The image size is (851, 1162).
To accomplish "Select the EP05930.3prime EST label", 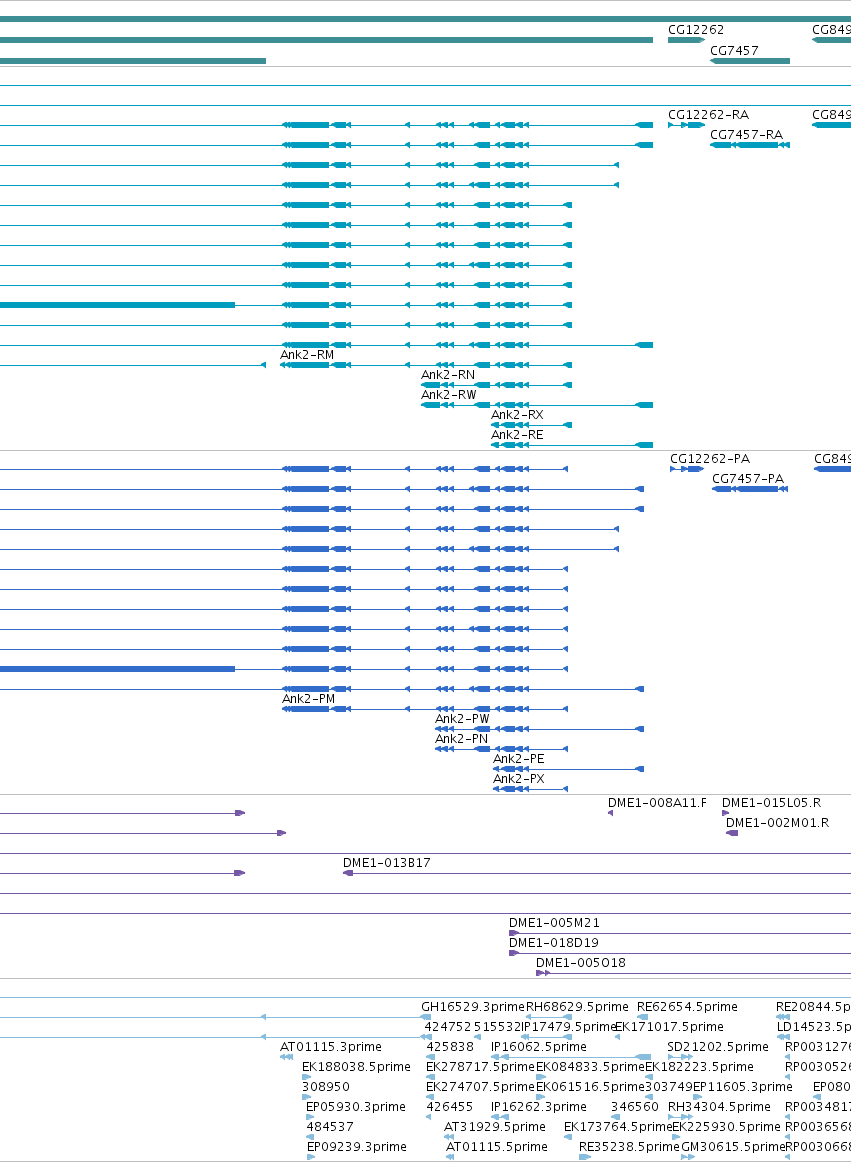I will coord(356,1106).
